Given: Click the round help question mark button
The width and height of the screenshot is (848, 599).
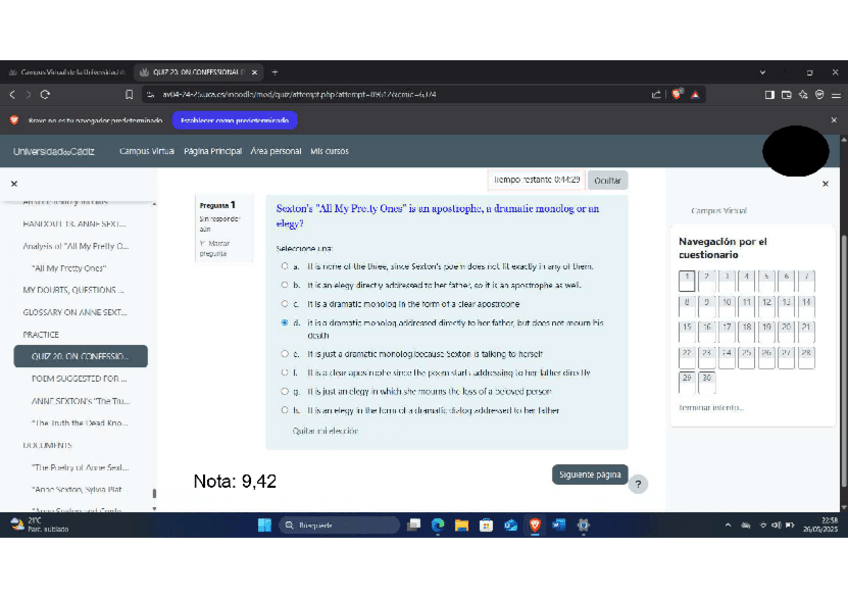Looking at the screenshot, I should coord(639,484).
